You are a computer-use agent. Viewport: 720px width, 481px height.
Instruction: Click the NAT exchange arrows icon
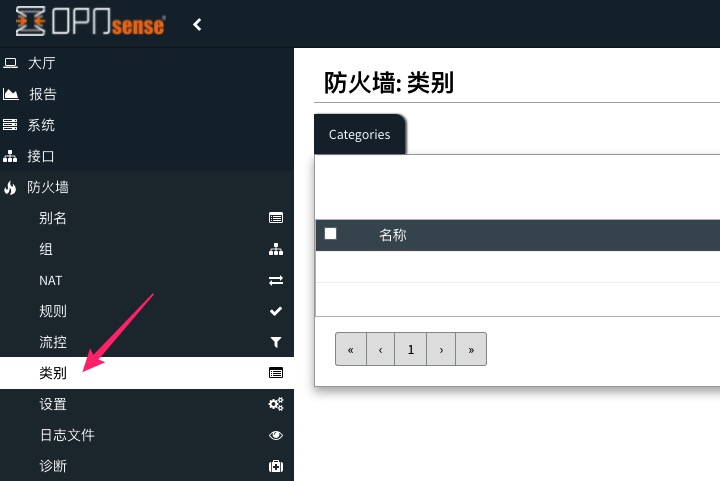(276, 280)
